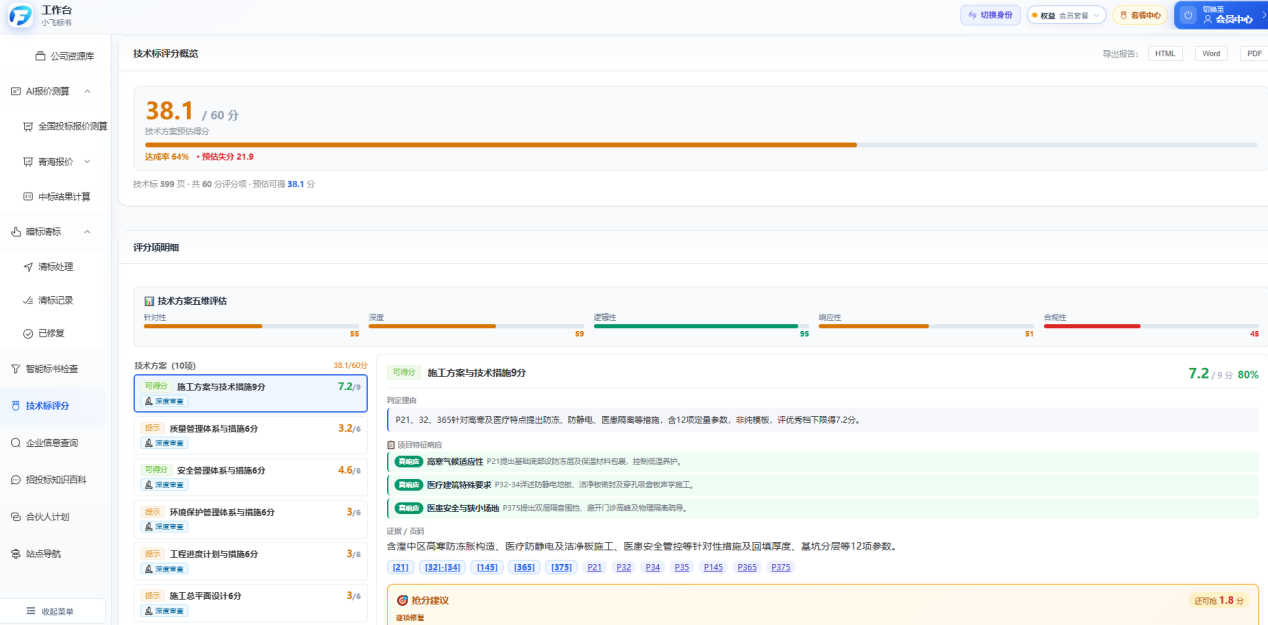Click the 切换身份 button

pos(990,15)
